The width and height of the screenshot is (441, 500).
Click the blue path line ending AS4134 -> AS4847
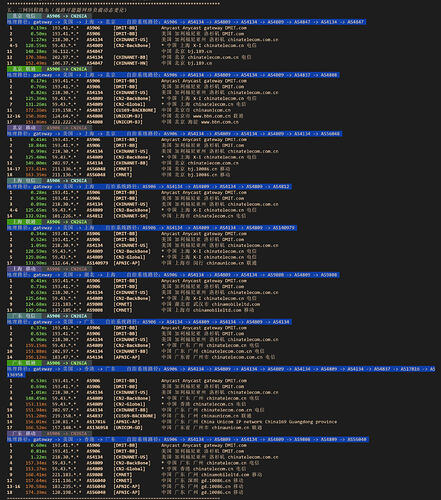point(186,22)
